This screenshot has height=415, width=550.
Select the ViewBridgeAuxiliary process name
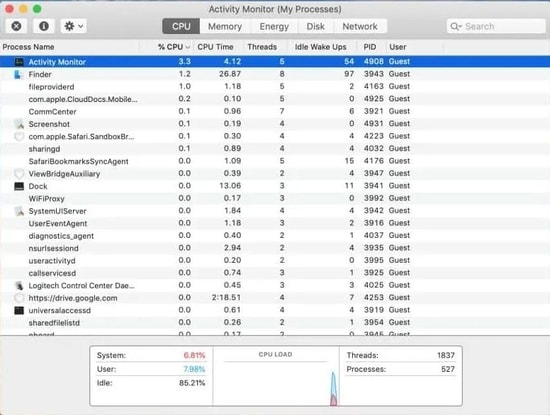(x=64, y=174)
